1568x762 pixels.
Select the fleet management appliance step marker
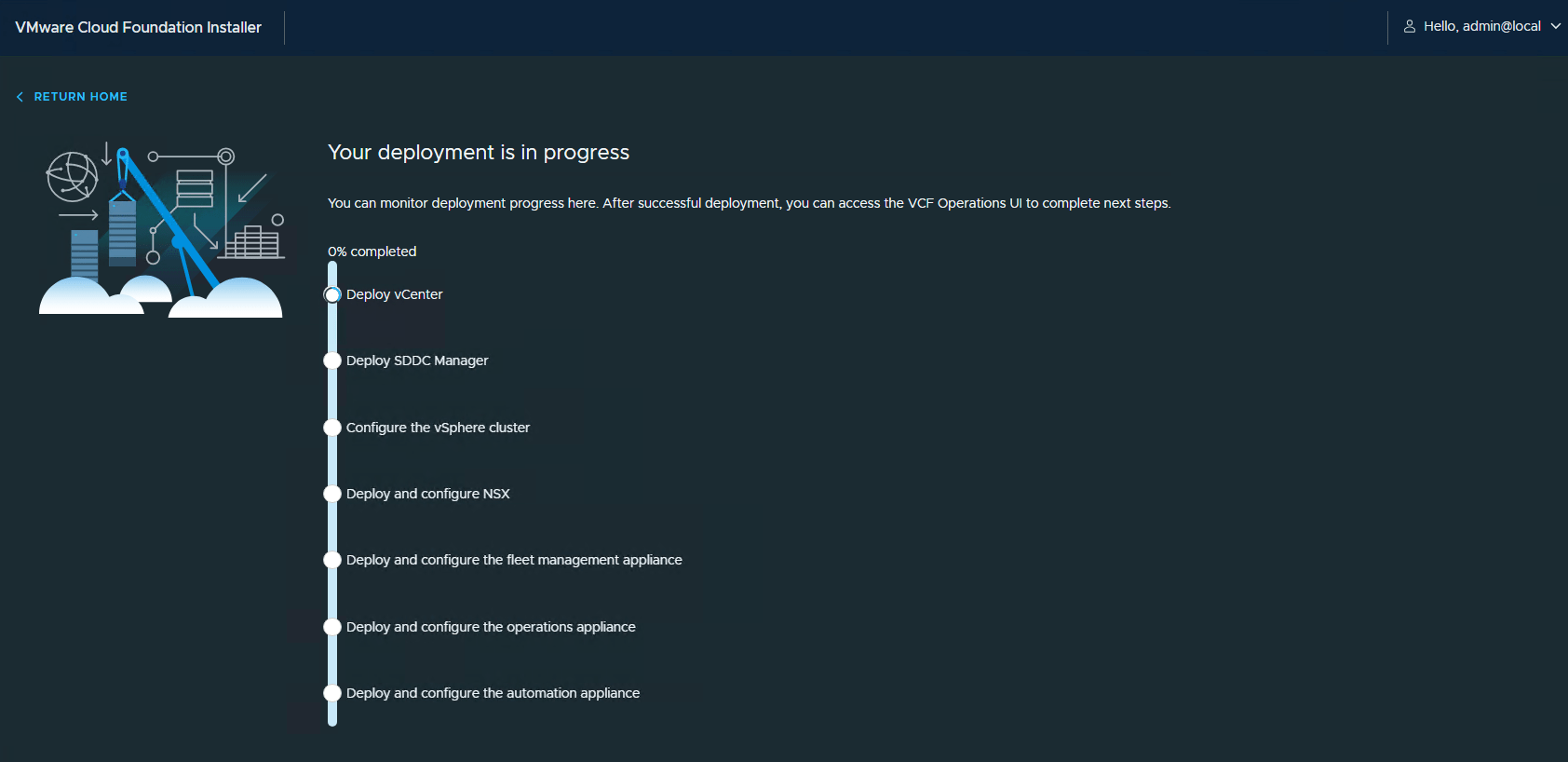coord(332,560)
